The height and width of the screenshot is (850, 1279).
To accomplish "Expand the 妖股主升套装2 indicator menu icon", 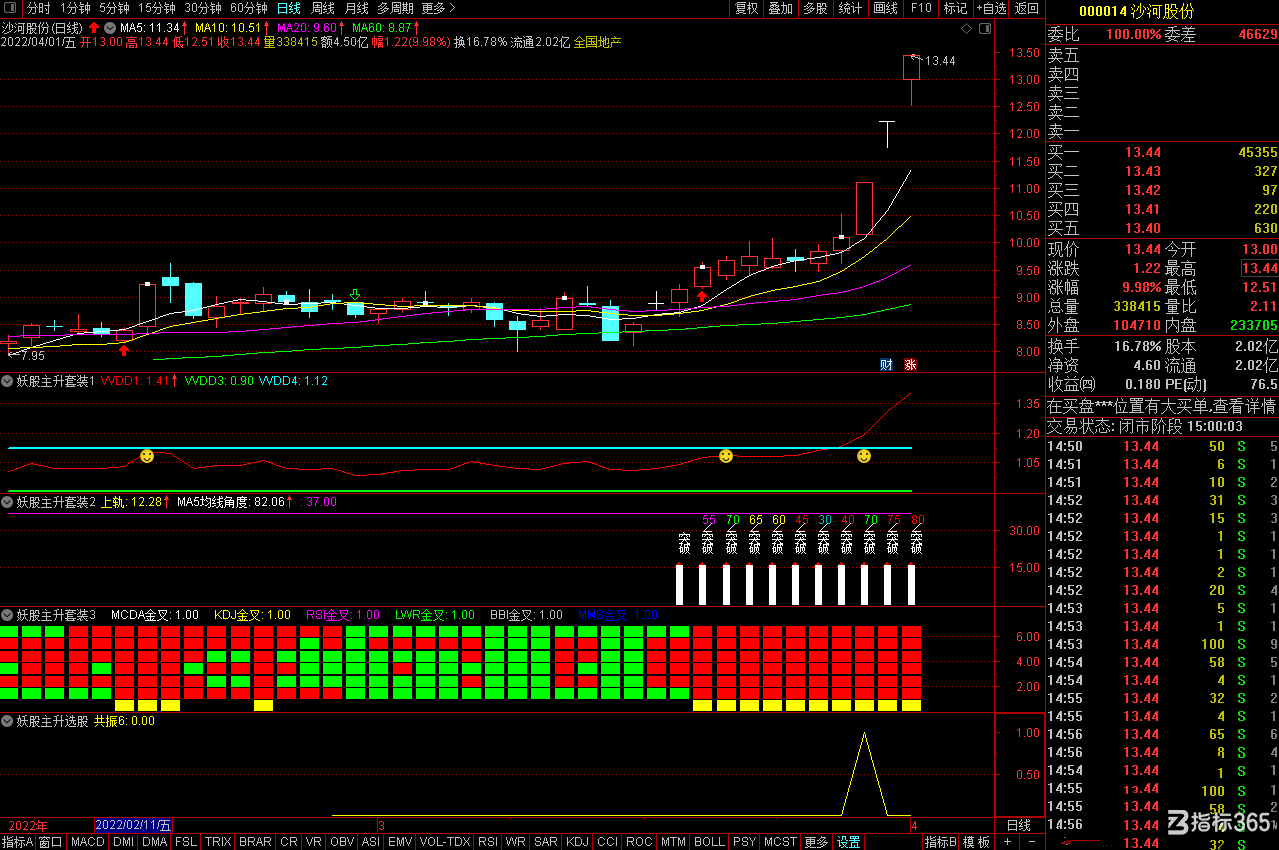I will pos(7,502).
